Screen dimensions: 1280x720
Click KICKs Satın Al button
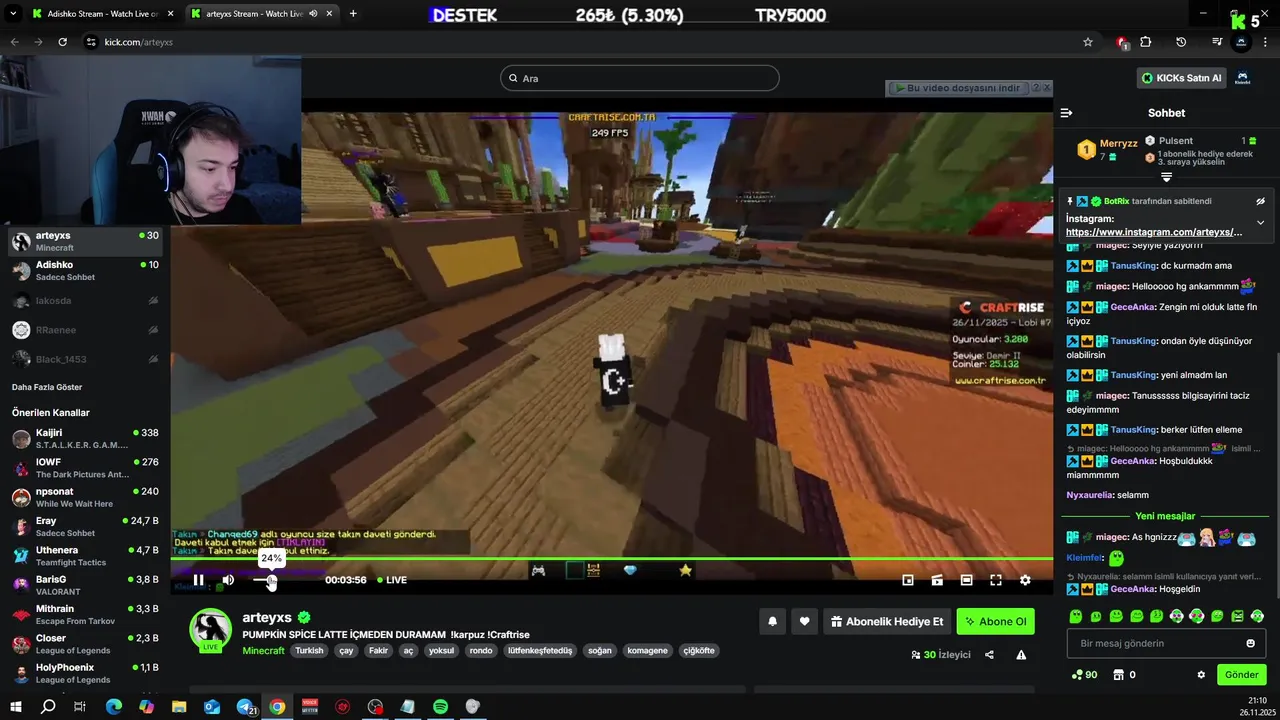pos(1181,78)
